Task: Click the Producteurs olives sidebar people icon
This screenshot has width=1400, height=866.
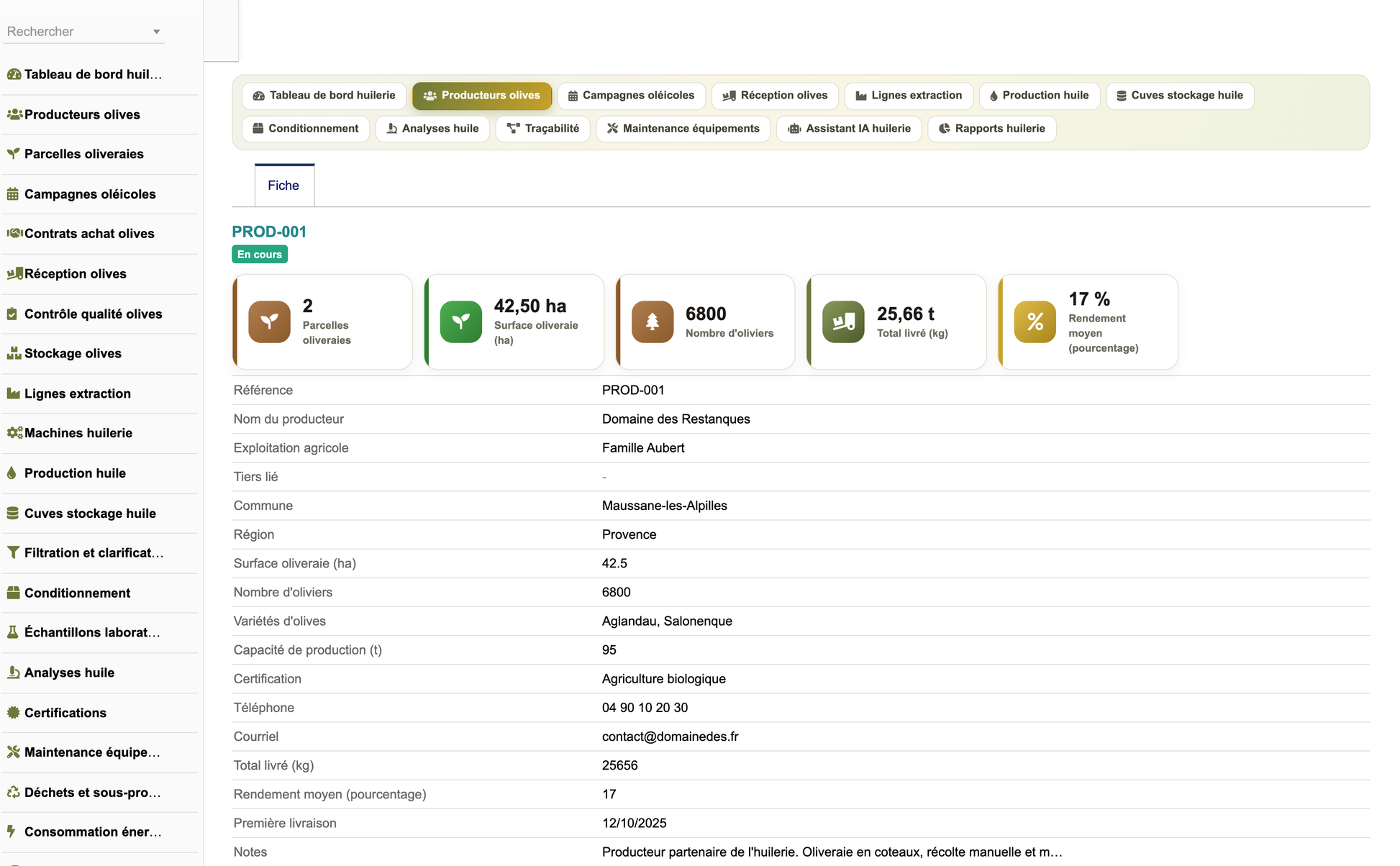Action: point(14,114)
